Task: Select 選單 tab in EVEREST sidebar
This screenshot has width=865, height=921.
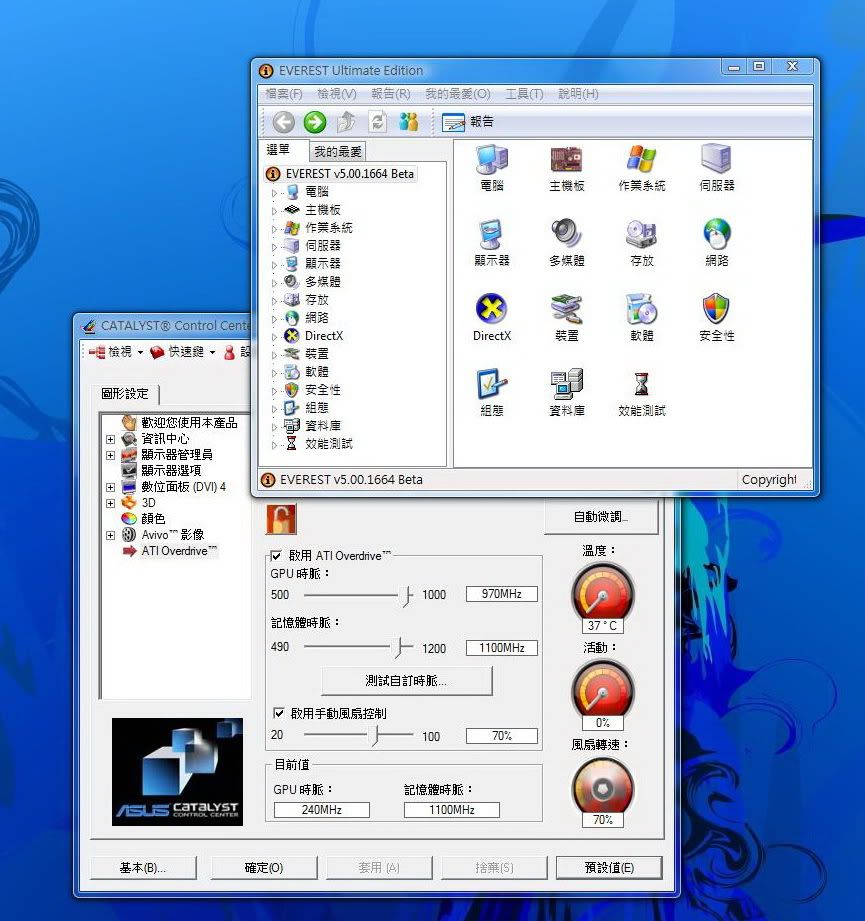Action: pyautogui.click(x=278, y=150)
